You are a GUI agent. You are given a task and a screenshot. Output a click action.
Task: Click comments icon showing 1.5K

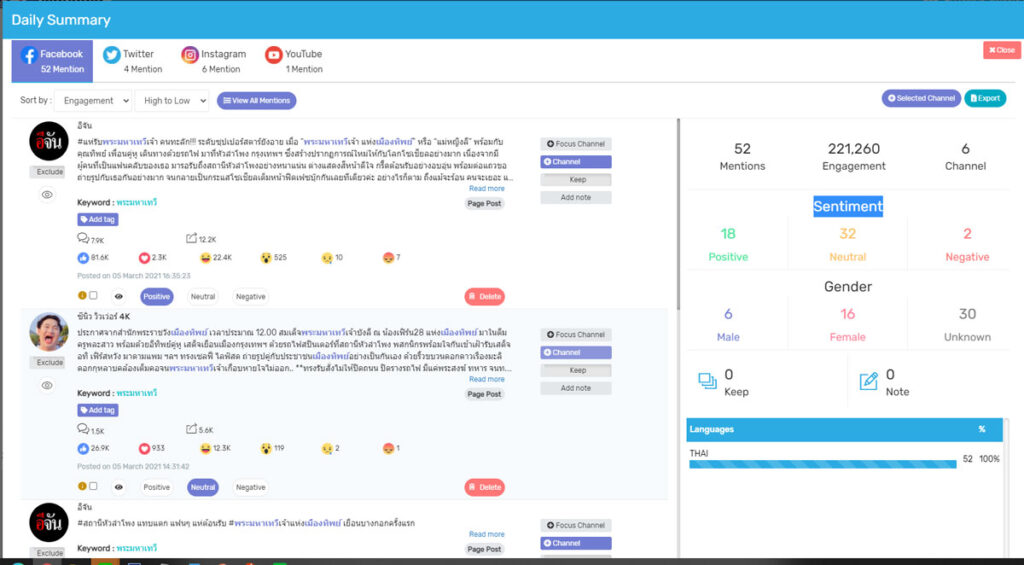pyautogui.click(x=83, y=429)
